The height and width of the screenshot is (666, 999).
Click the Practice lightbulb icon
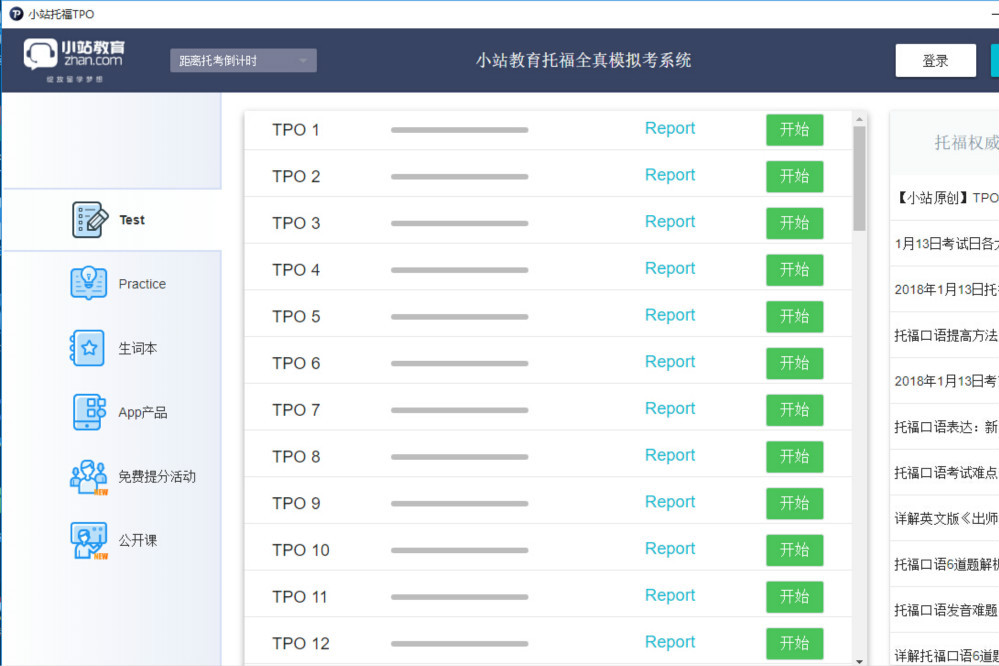pos(89,284)
